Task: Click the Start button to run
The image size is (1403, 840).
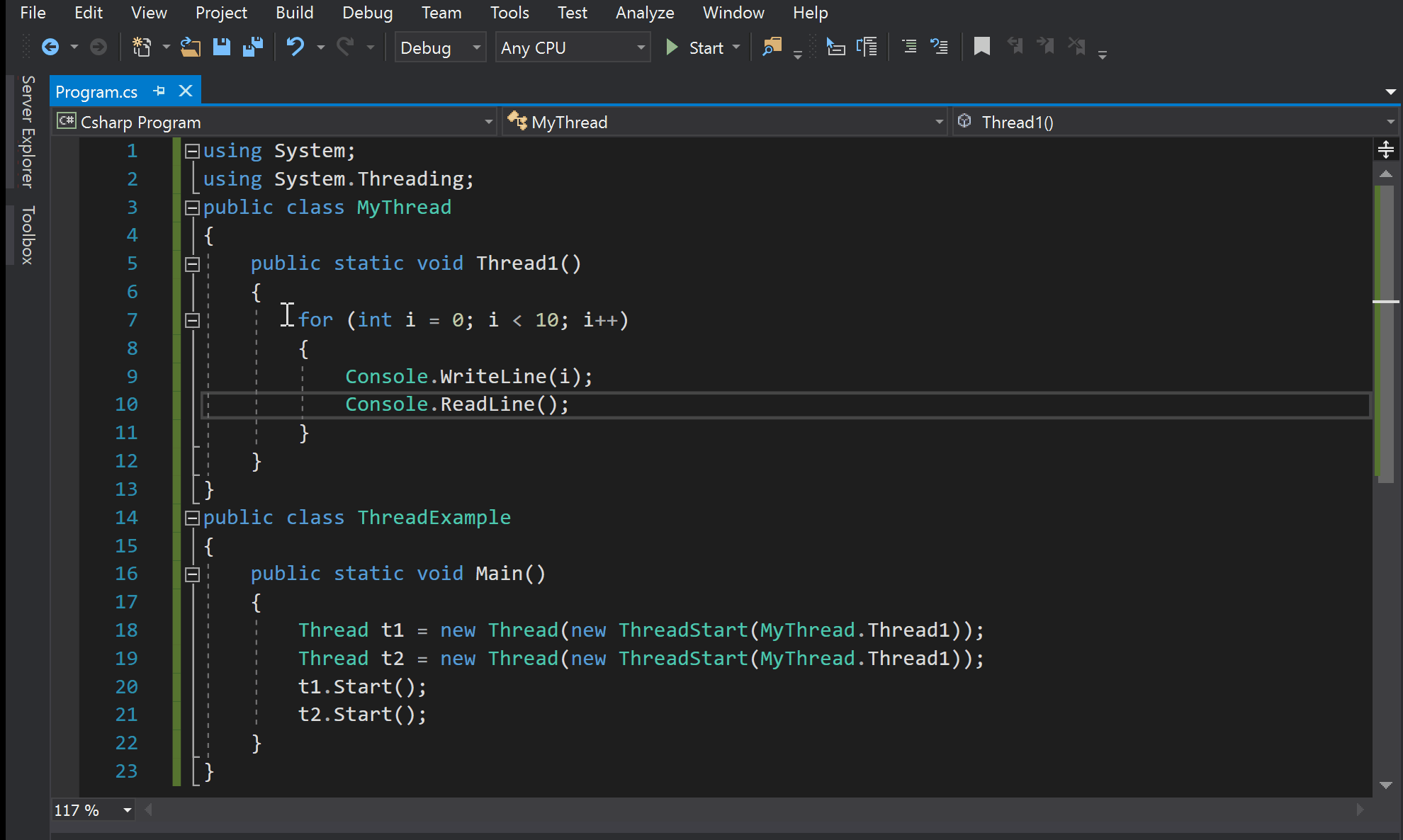Action: point(698,47)
